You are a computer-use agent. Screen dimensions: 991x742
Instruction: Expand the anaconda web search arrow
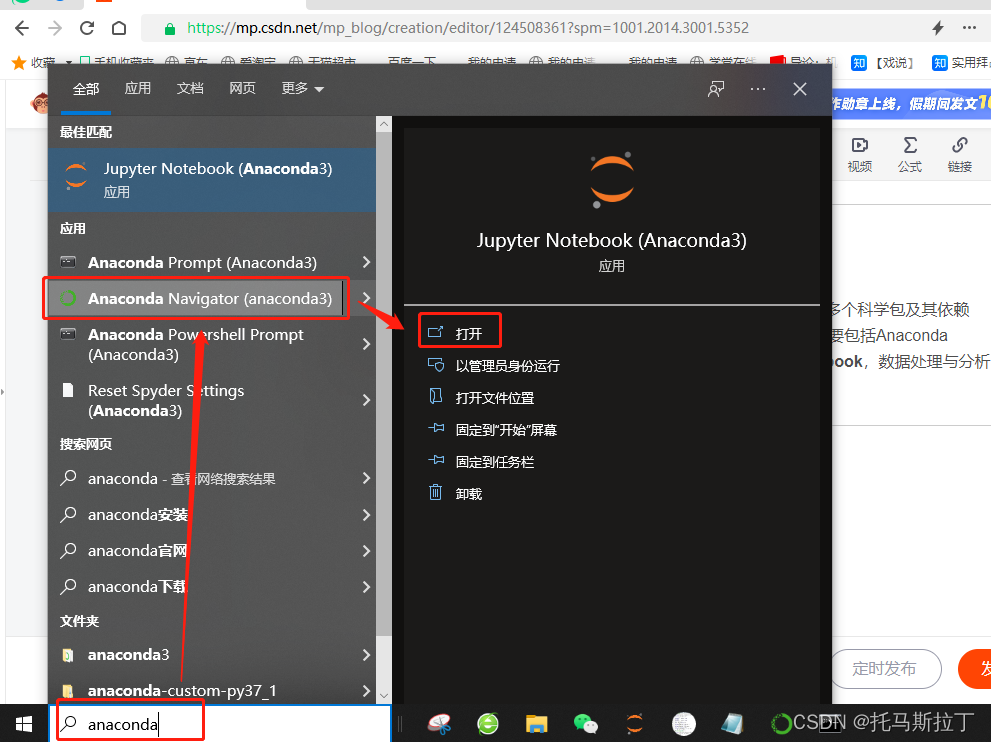tap(367, 478)
